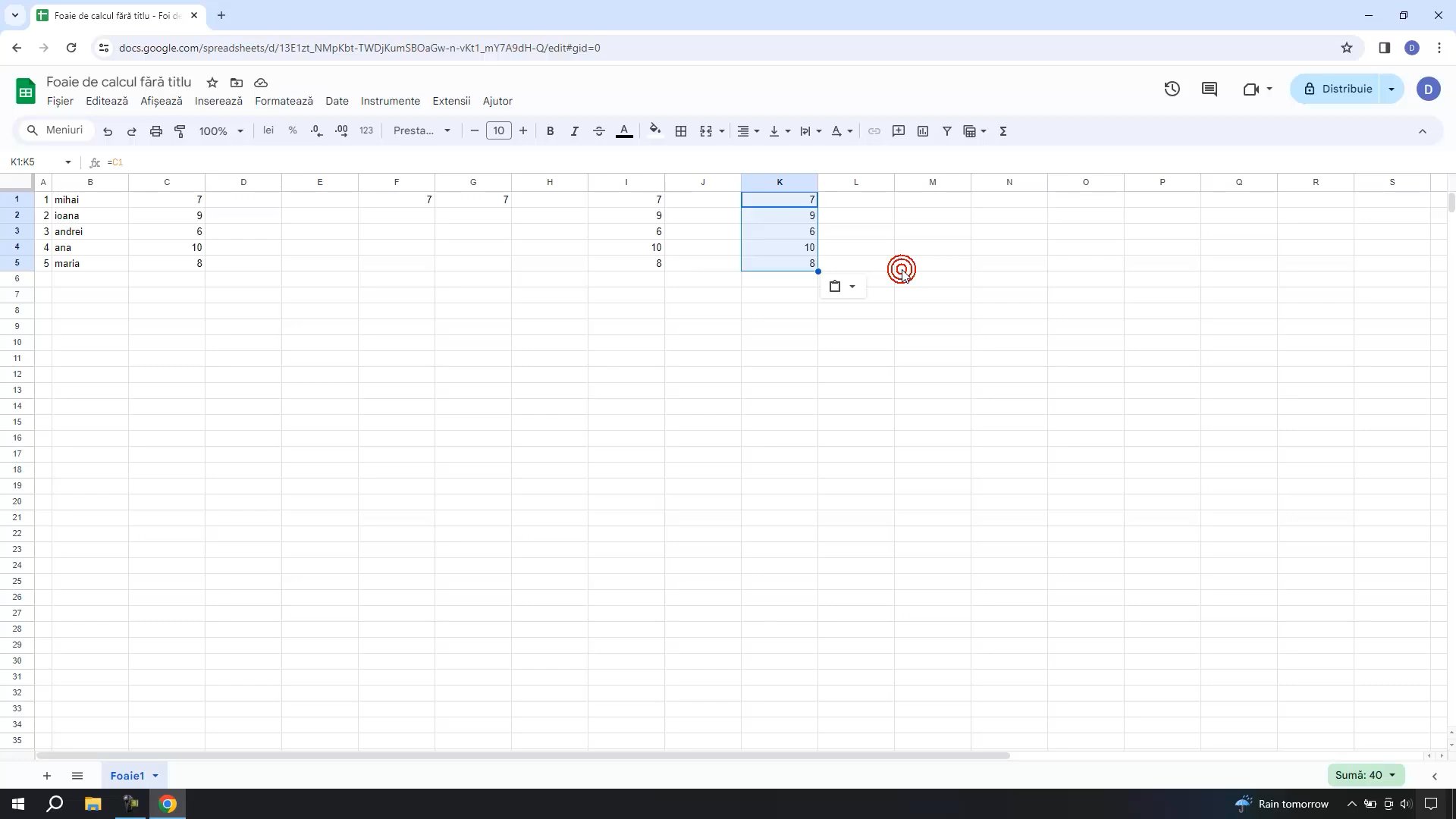
Task: Create a filter with funnel icon
Action: (x=947, y=131)
